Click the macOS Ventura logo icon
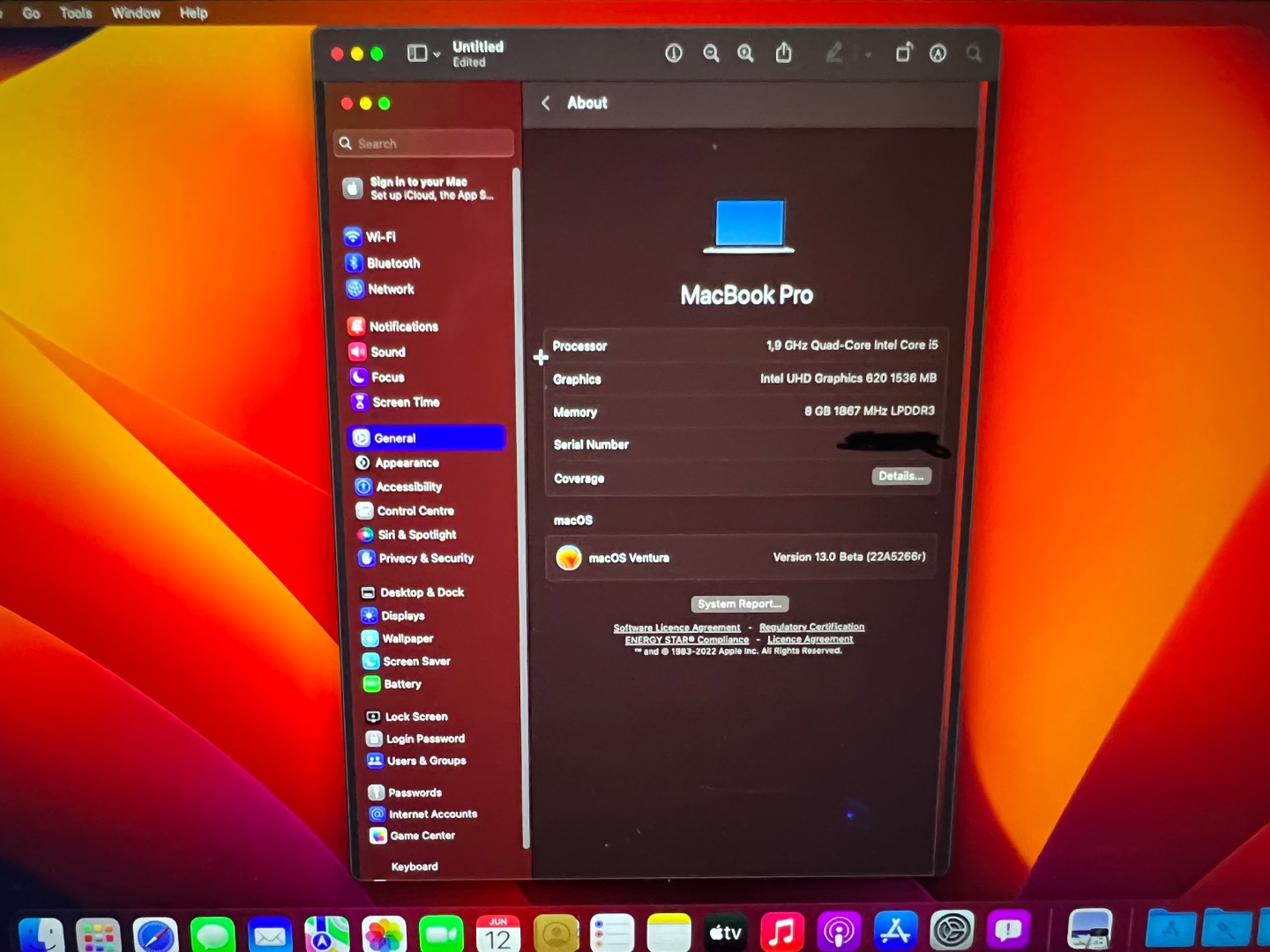The image size is (1270, 952). pos(569,557)
